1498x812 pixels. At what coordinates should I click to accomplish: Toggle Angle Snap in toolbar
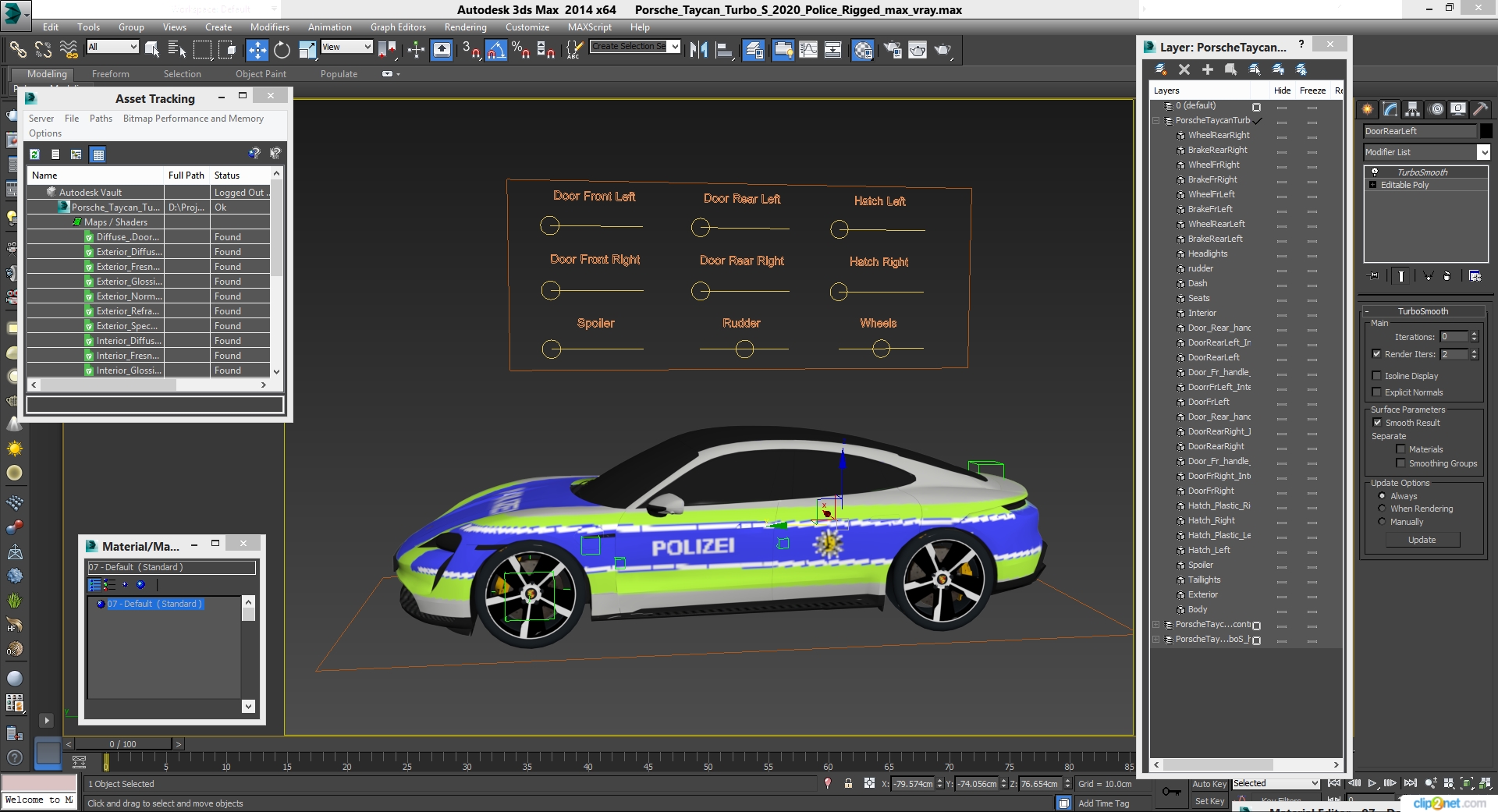(x=495, y=50)
